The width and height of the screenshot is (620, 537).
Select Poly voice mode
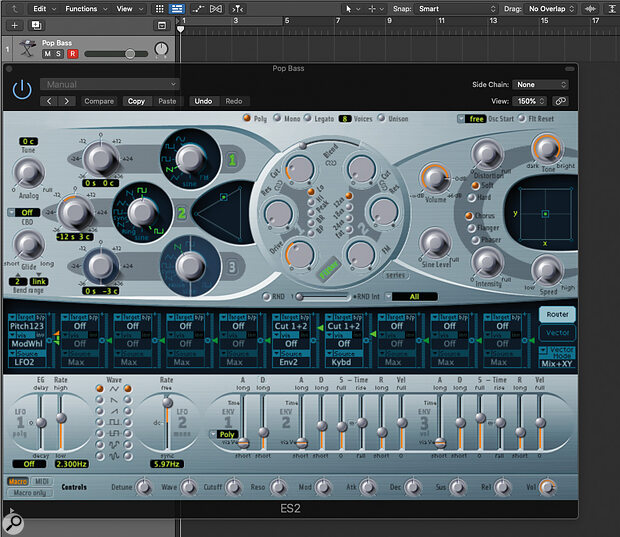pos(247,118)
